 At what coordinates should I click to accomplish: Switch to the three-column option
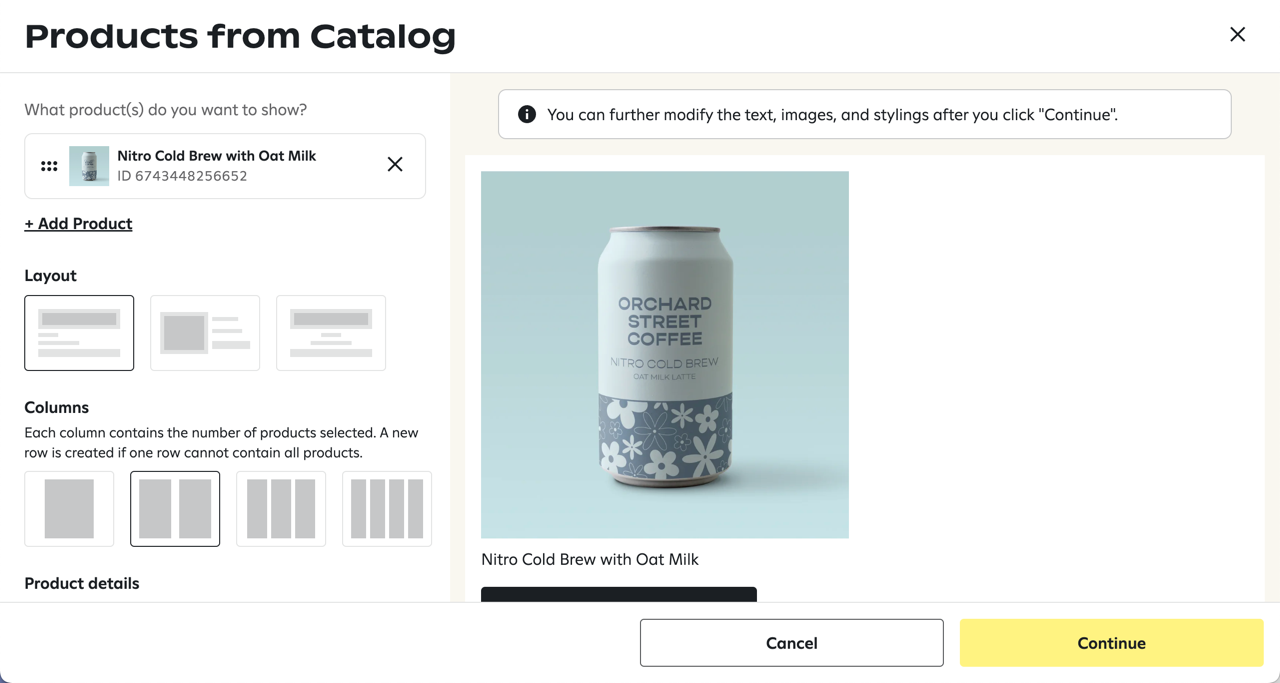[x=281, y=509]
